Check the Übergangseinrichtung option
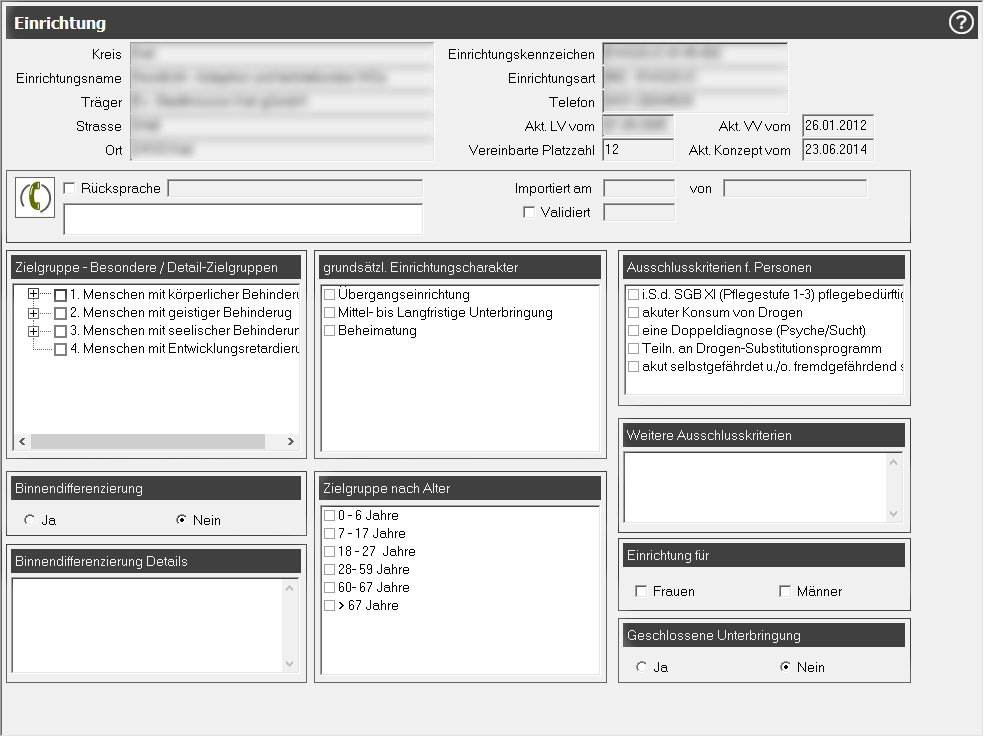 point(329,295)
